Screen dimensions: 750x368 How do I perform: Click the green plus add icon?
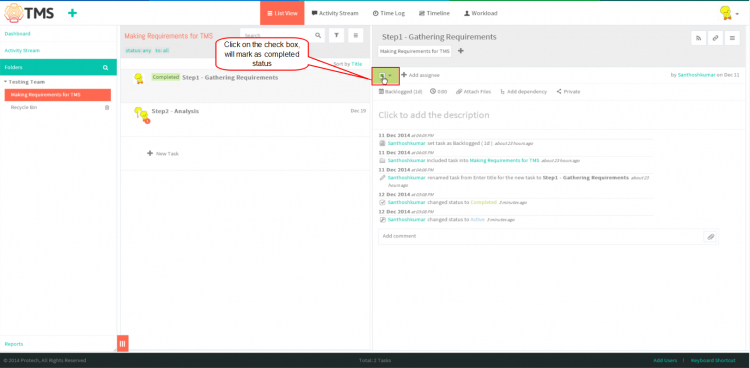[72, 13]
